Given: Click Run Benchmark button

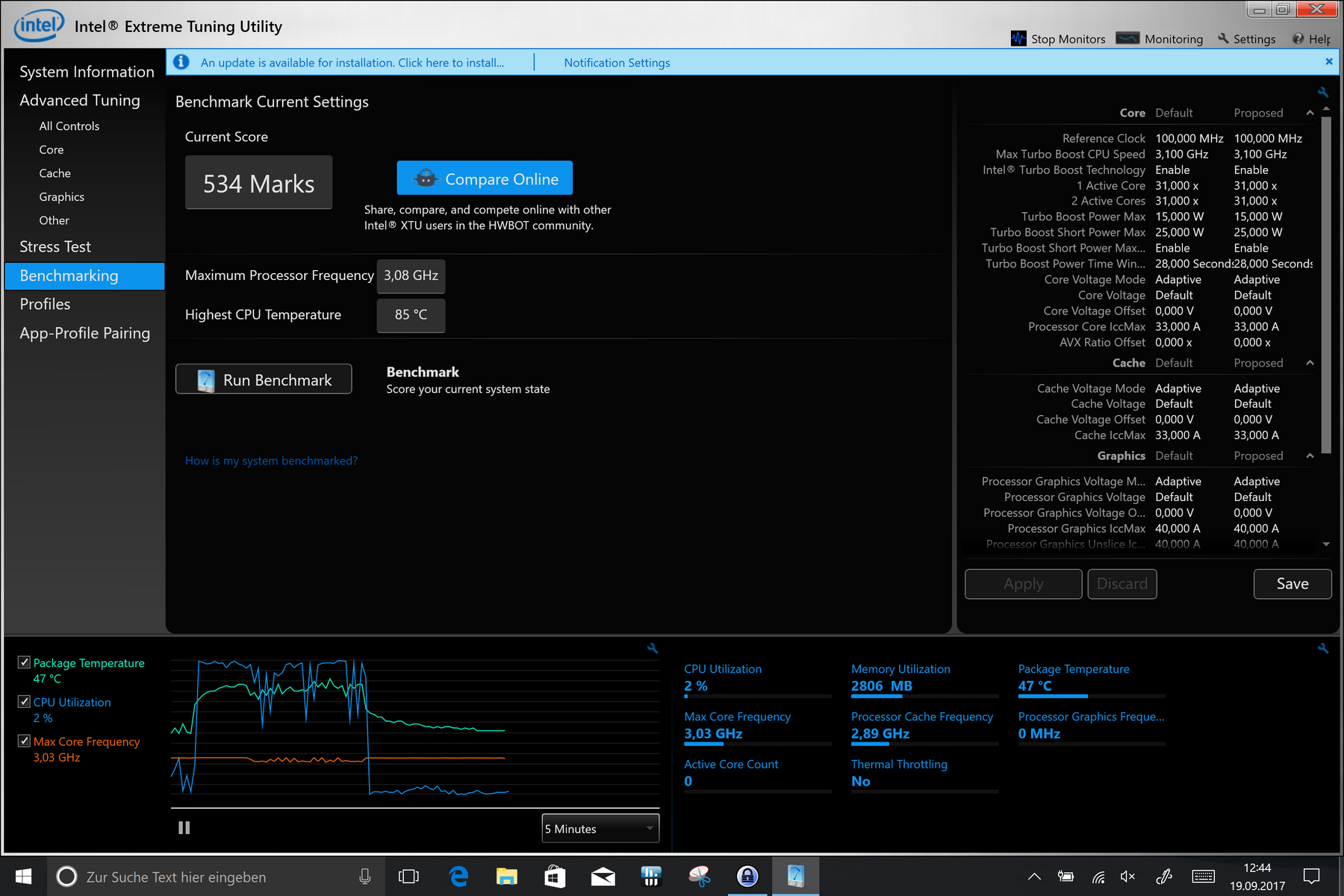Looking at the screenshot, I should [264, 379].
